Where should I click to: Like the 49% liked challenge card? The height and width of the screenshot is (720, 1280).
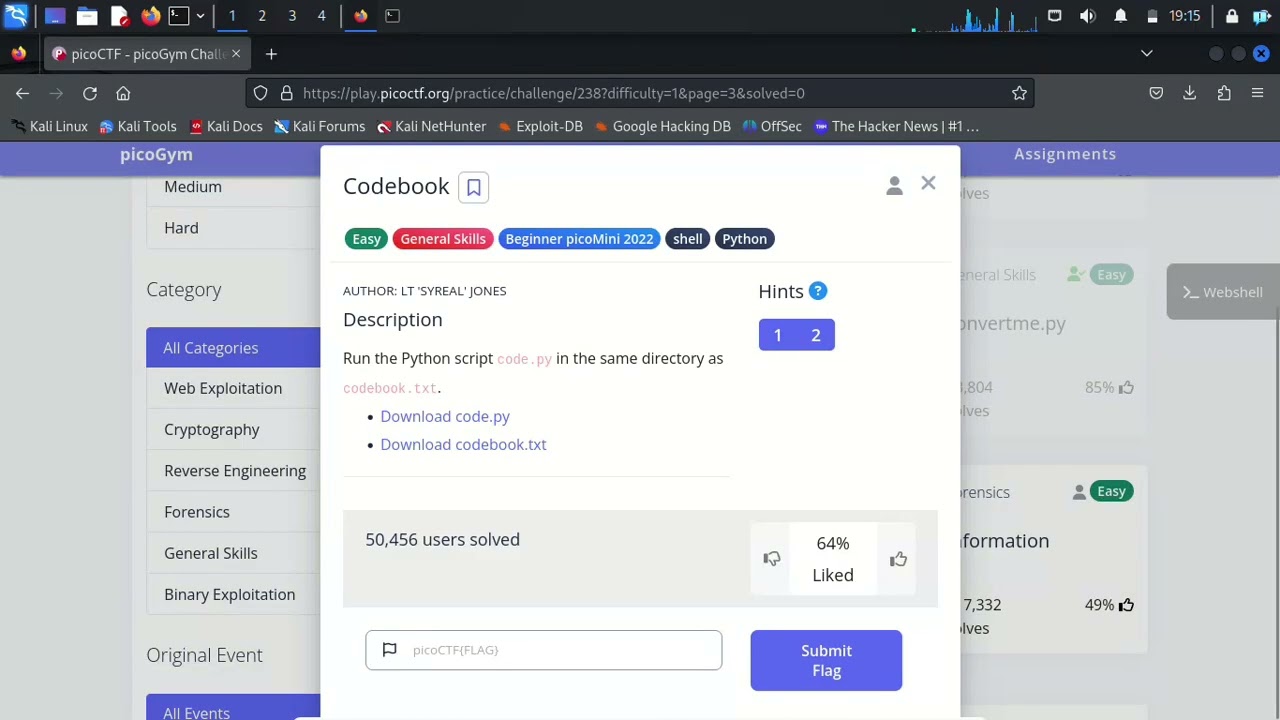1126,605
